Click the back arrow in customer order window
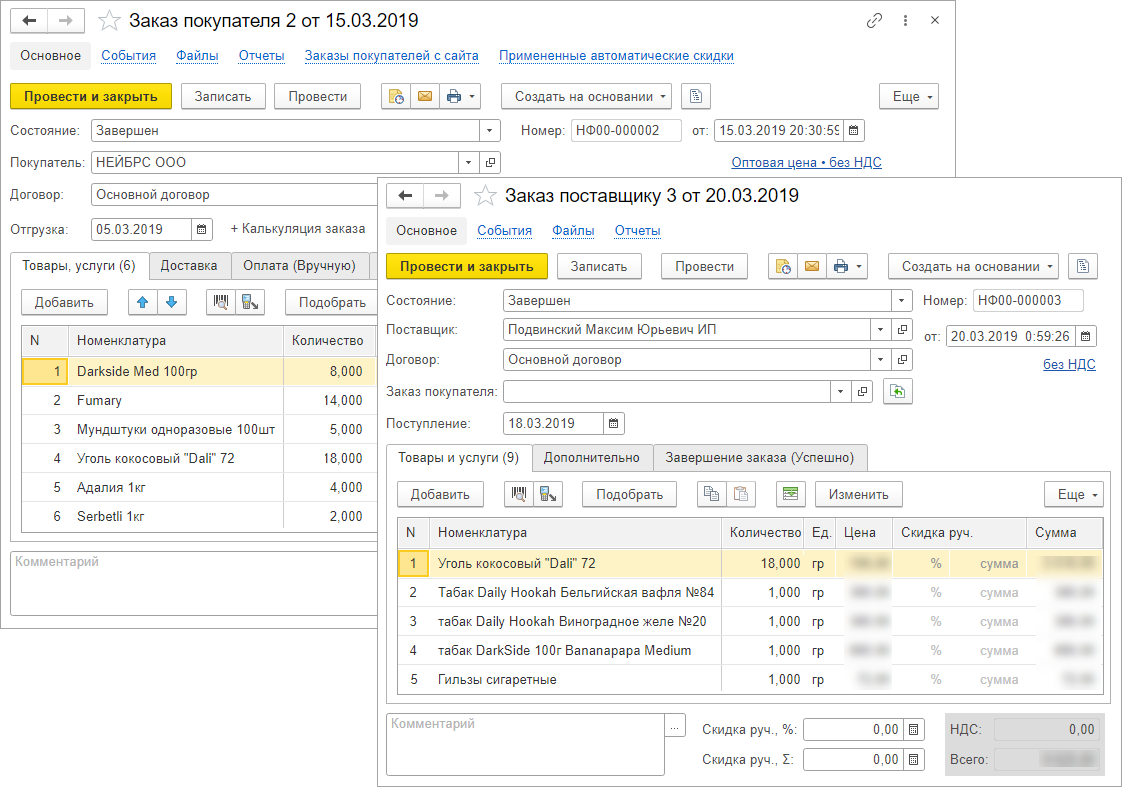Screen dimensions: 1122x787 tap(29, 21)
